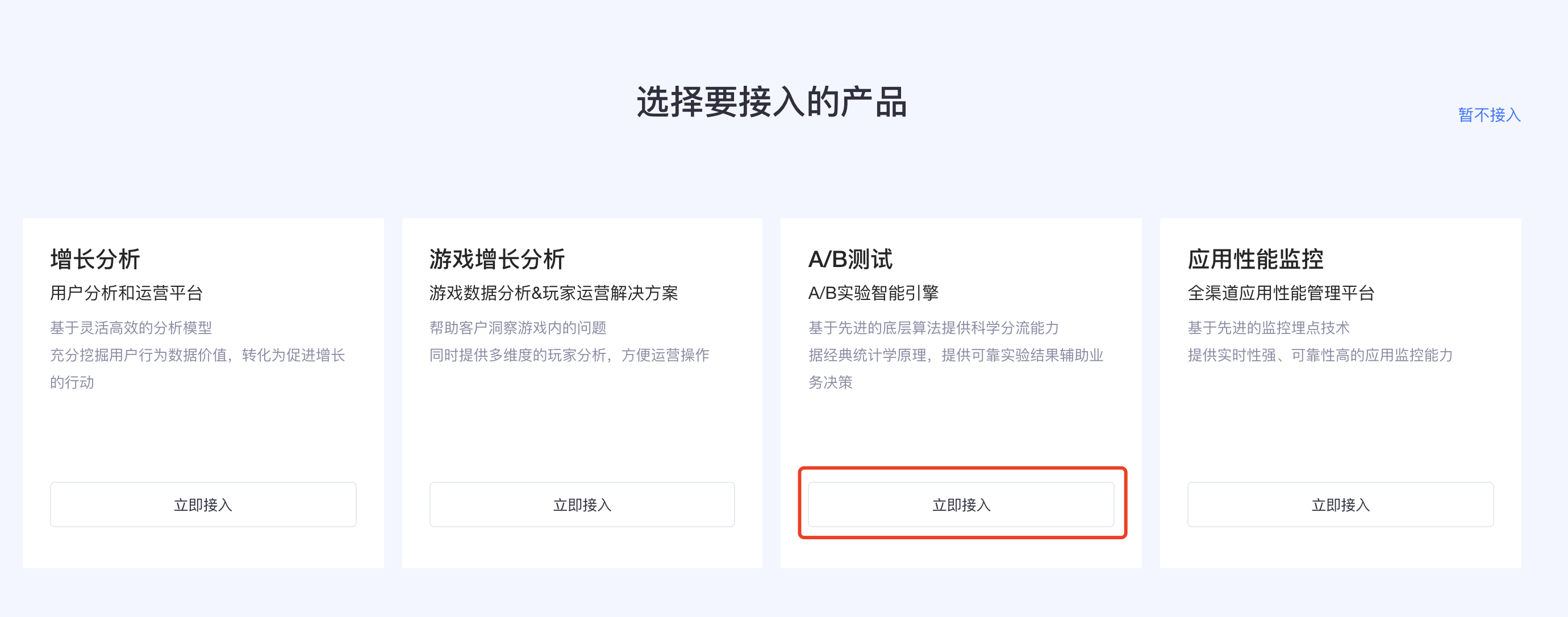Click the 全渠道应用性能管理平台 subtitle

click(x=1281, y=293)
